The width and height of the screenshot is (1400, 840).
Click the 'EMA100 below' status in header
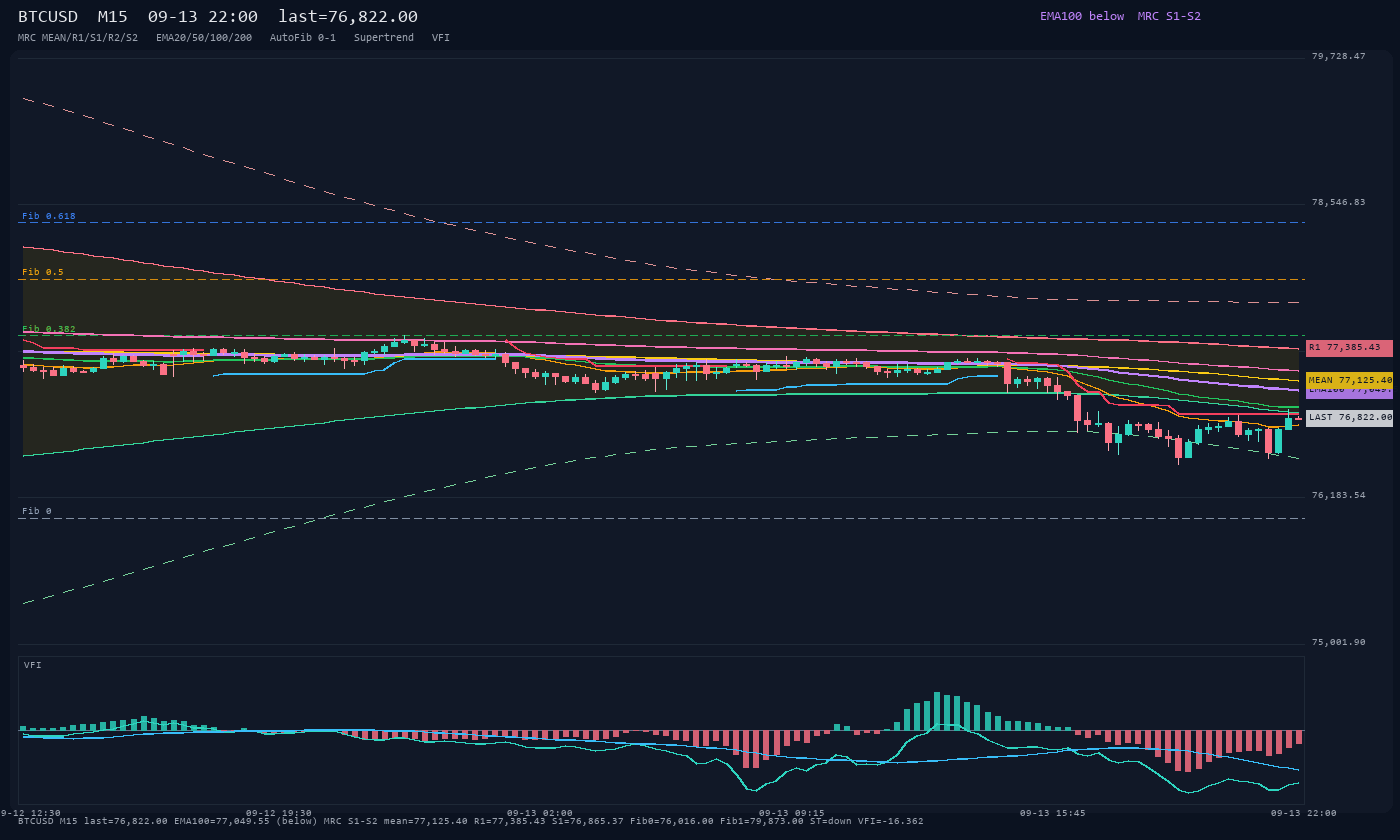[x=1082, y=16]
